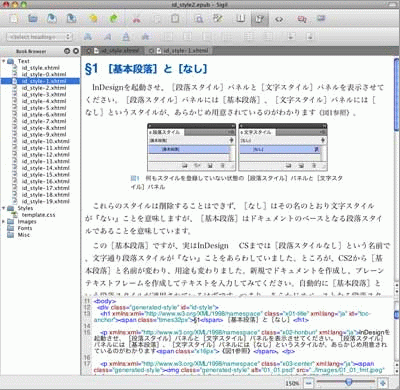Float the Book Browser panel

67,51
